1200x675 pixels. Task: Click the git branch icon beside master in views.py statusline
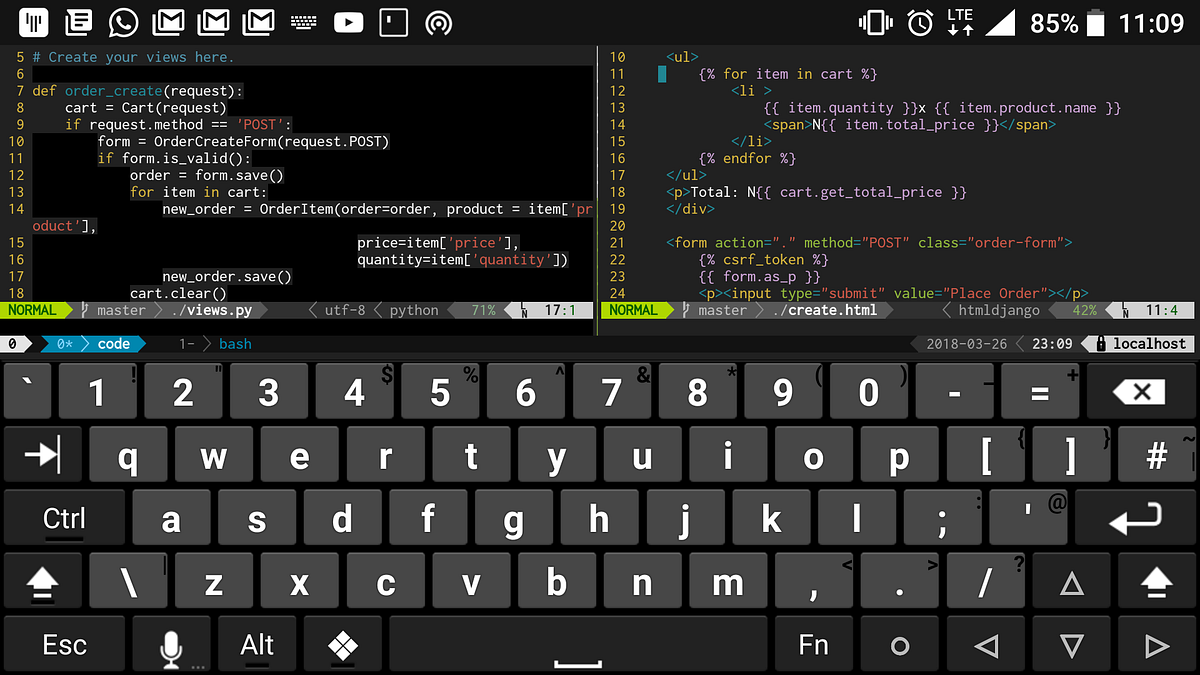pyautogui.click(x=87, y=310)
